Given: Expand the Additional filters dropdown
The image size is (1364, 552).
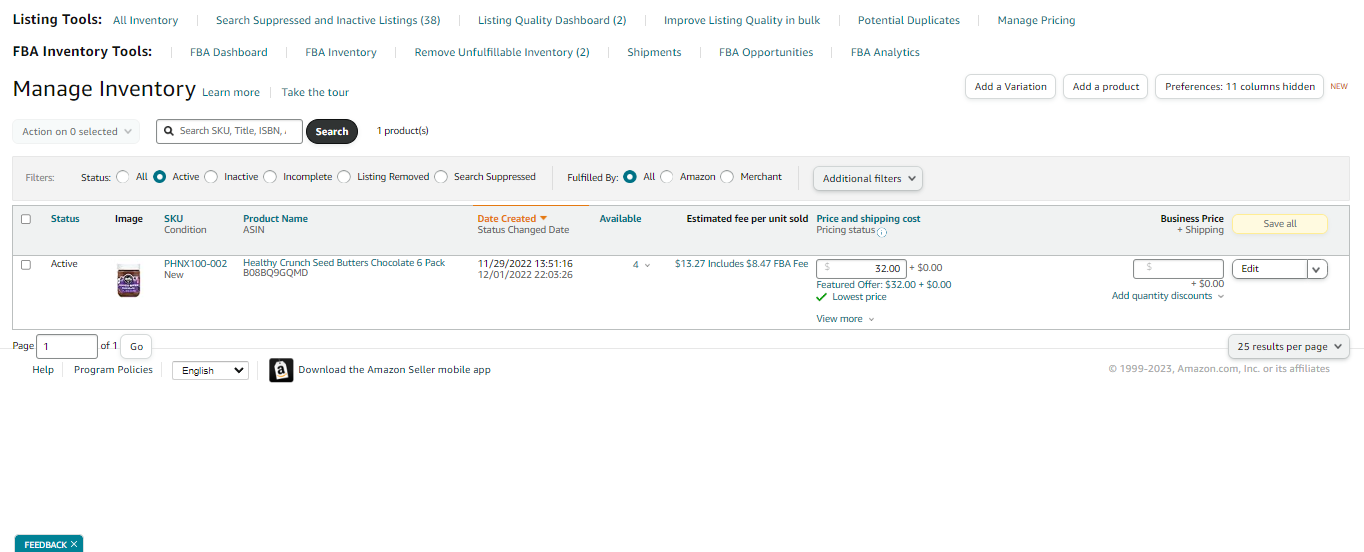Looking at the screenshot, I should (x=868, y=178).
